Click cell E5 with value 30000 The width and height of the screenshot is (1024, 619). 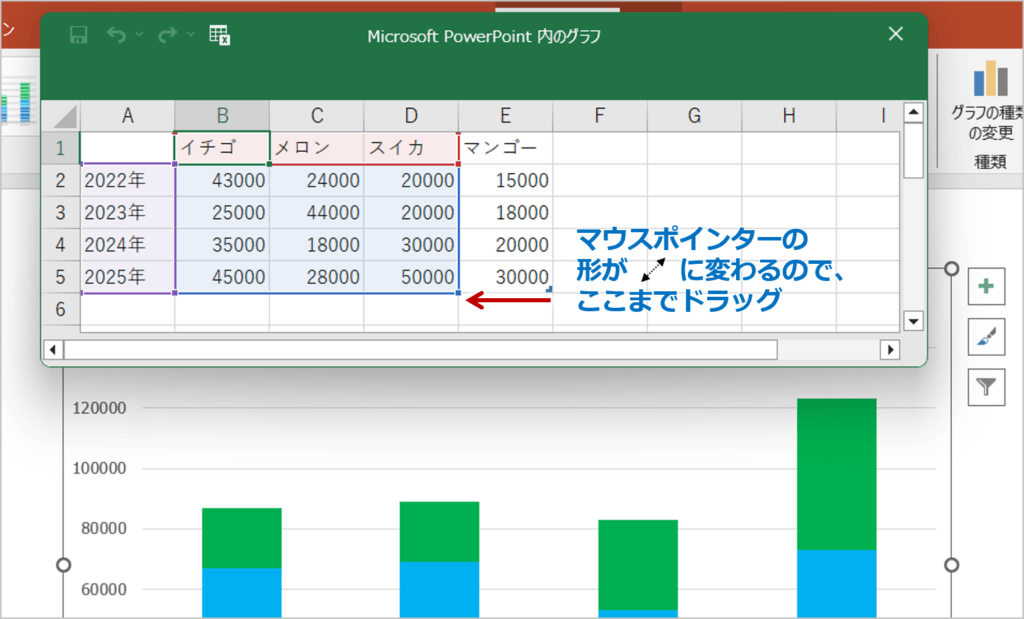505,277
